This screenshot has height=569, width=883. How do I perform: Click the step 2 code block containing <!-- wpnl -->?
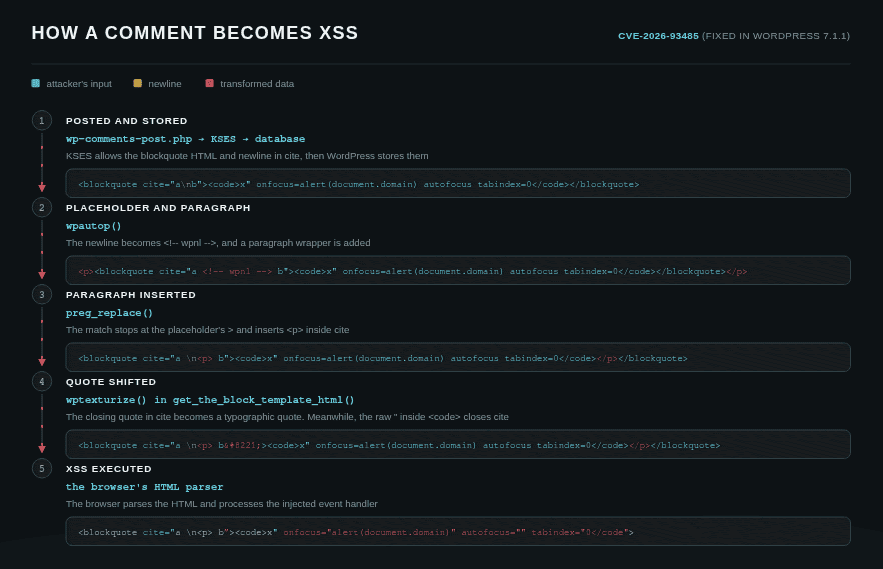click(458, 270)
